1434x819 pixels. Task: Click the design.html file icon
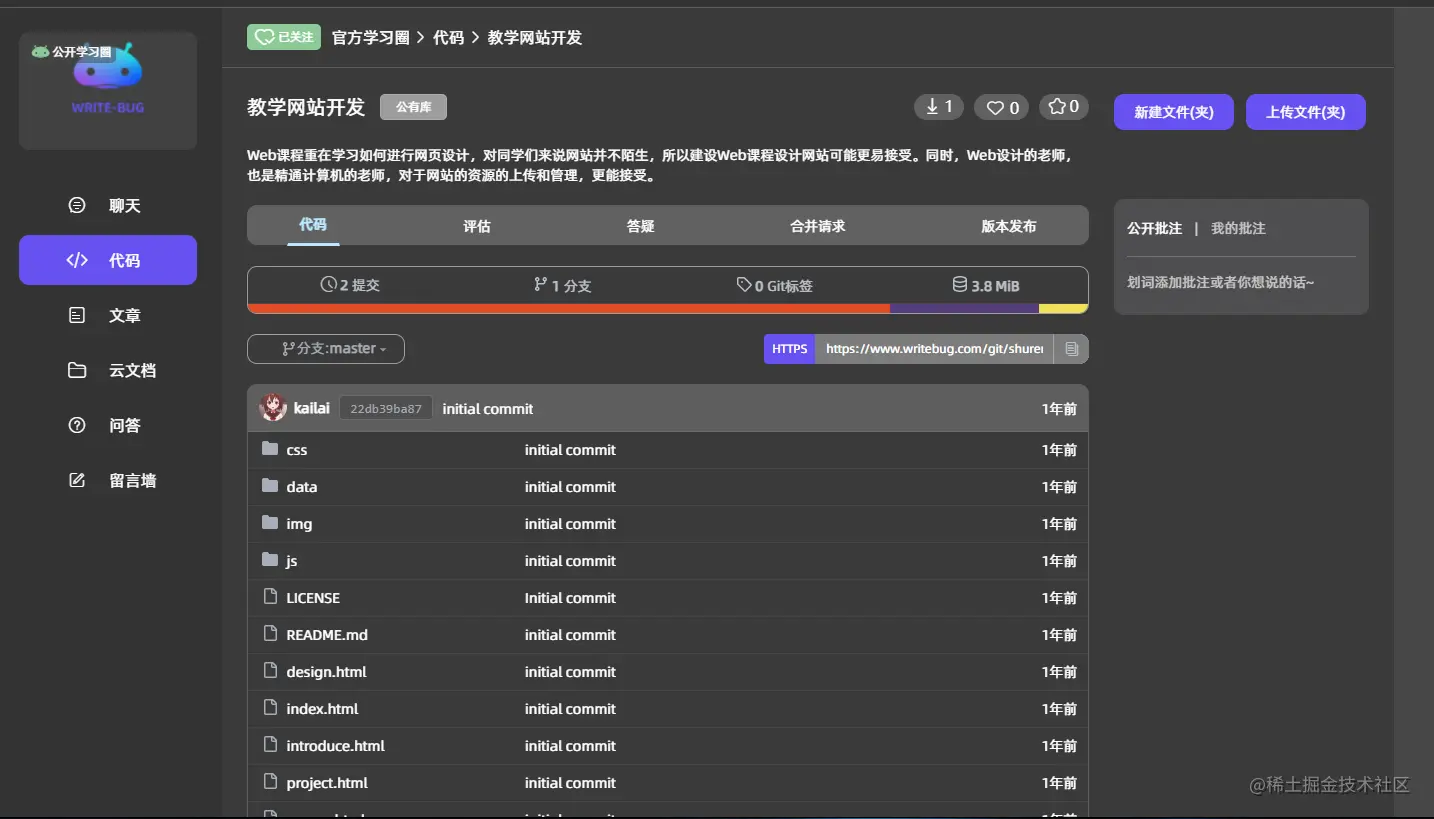click(270, 671)
